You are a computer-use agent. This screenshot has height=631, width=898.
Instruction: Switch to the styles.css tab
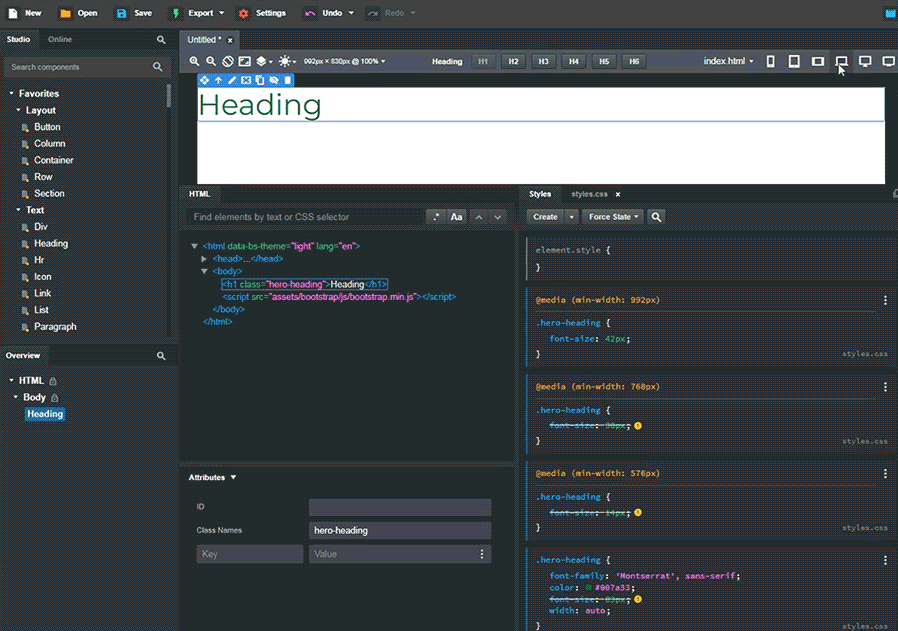click(x=589, y=194)
